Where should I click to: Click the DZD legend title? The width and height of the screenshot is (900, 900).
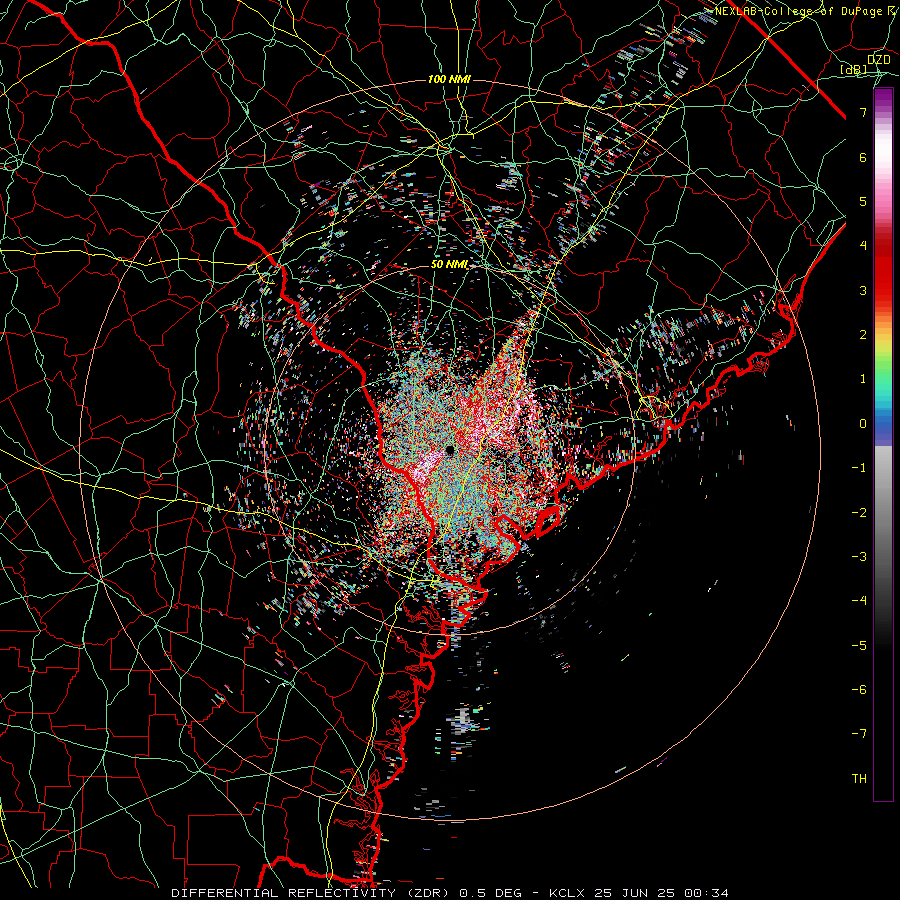(x=879, y=60)
